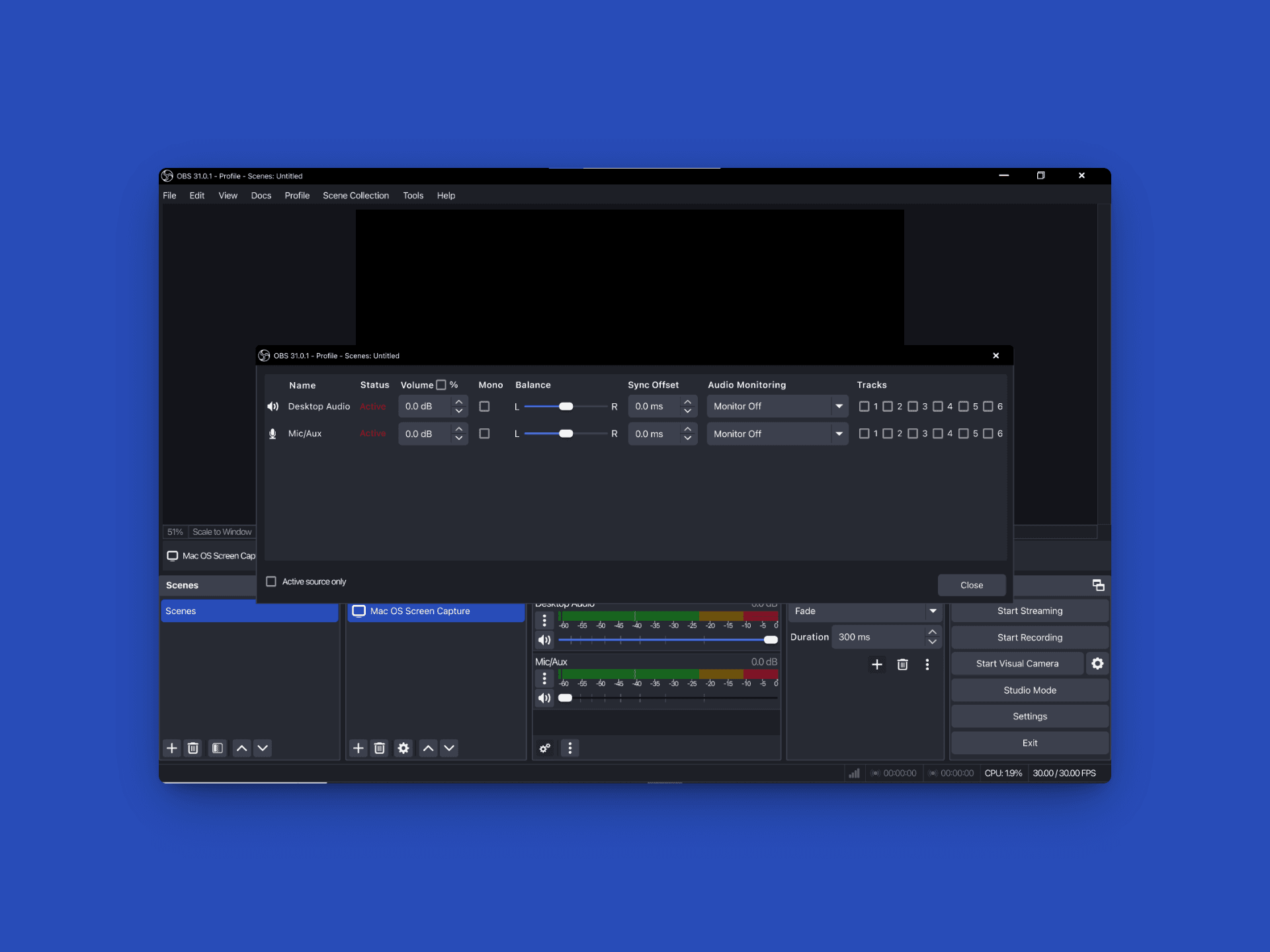Adjust Desktop Audio balance slider
Image resolution: width=1270 pixels, height=952 pixels.
click(566, 407)
